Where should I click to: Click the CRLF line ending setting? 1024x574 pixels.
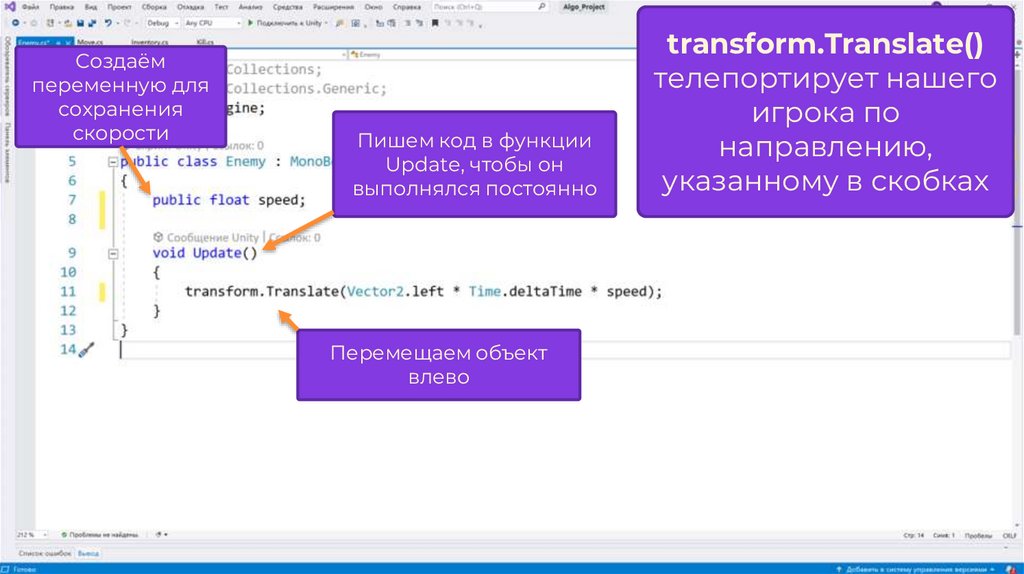1010,535
